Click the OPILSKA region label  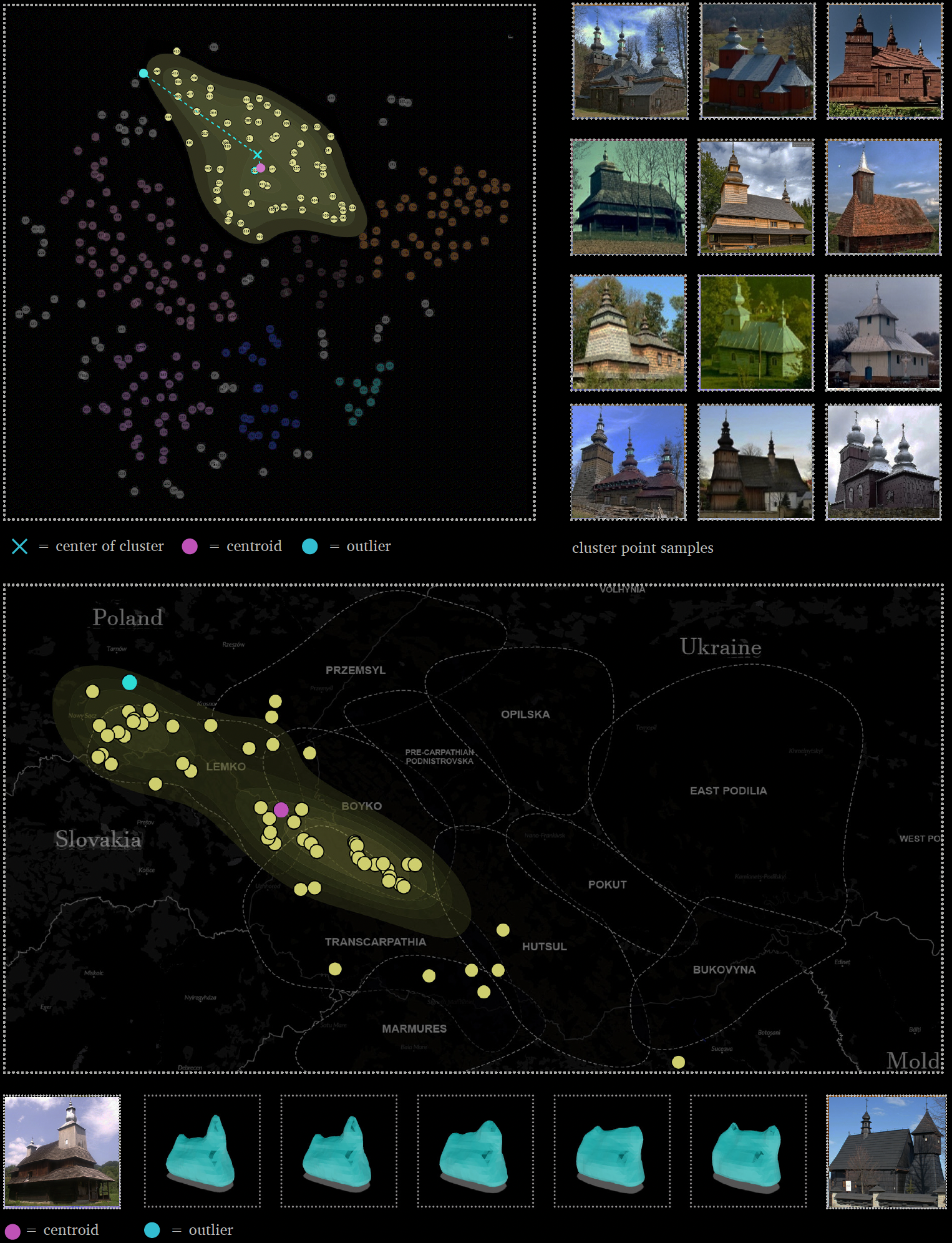525,714
